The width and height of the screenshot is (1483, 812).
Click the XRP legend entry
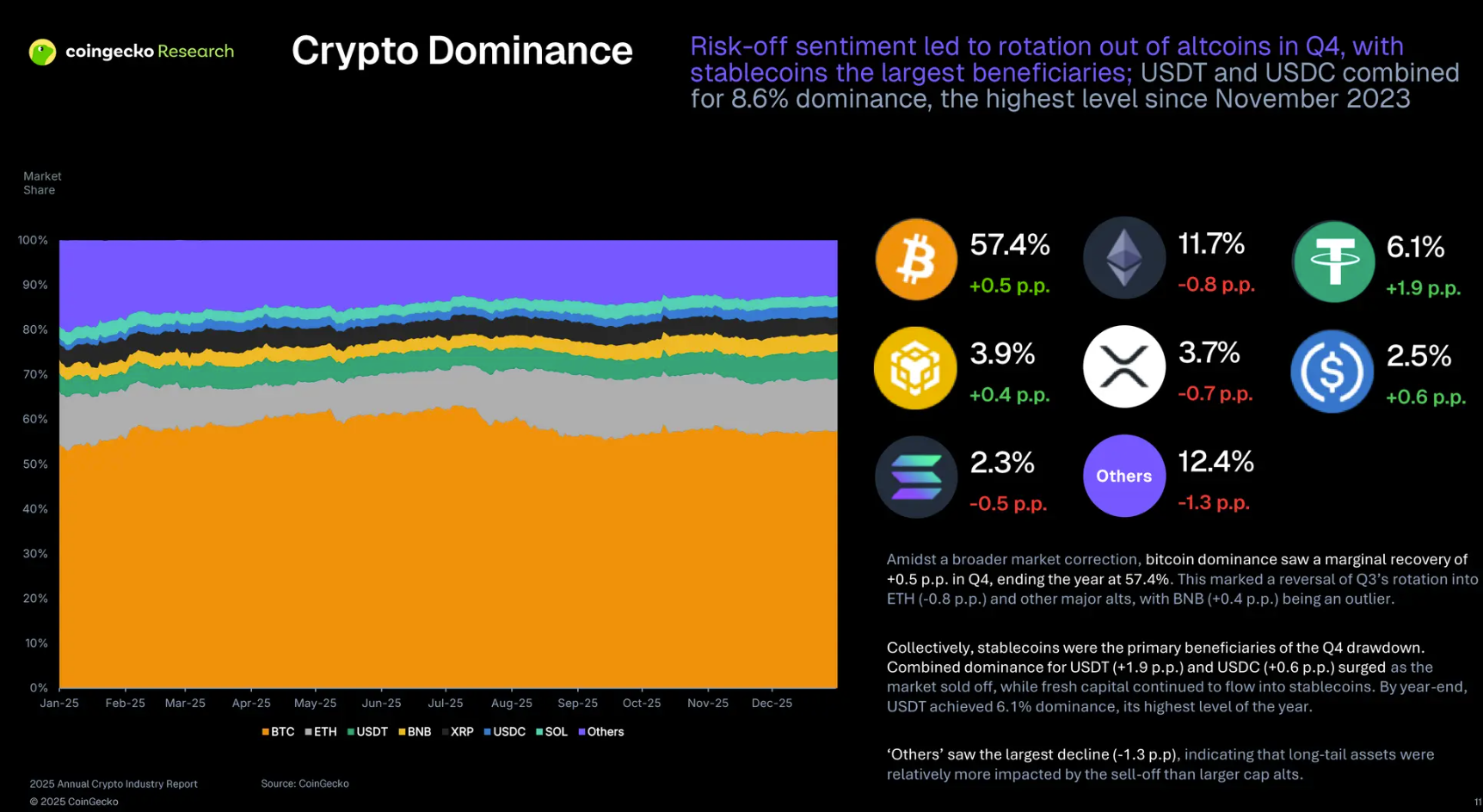tap(458, 732)
